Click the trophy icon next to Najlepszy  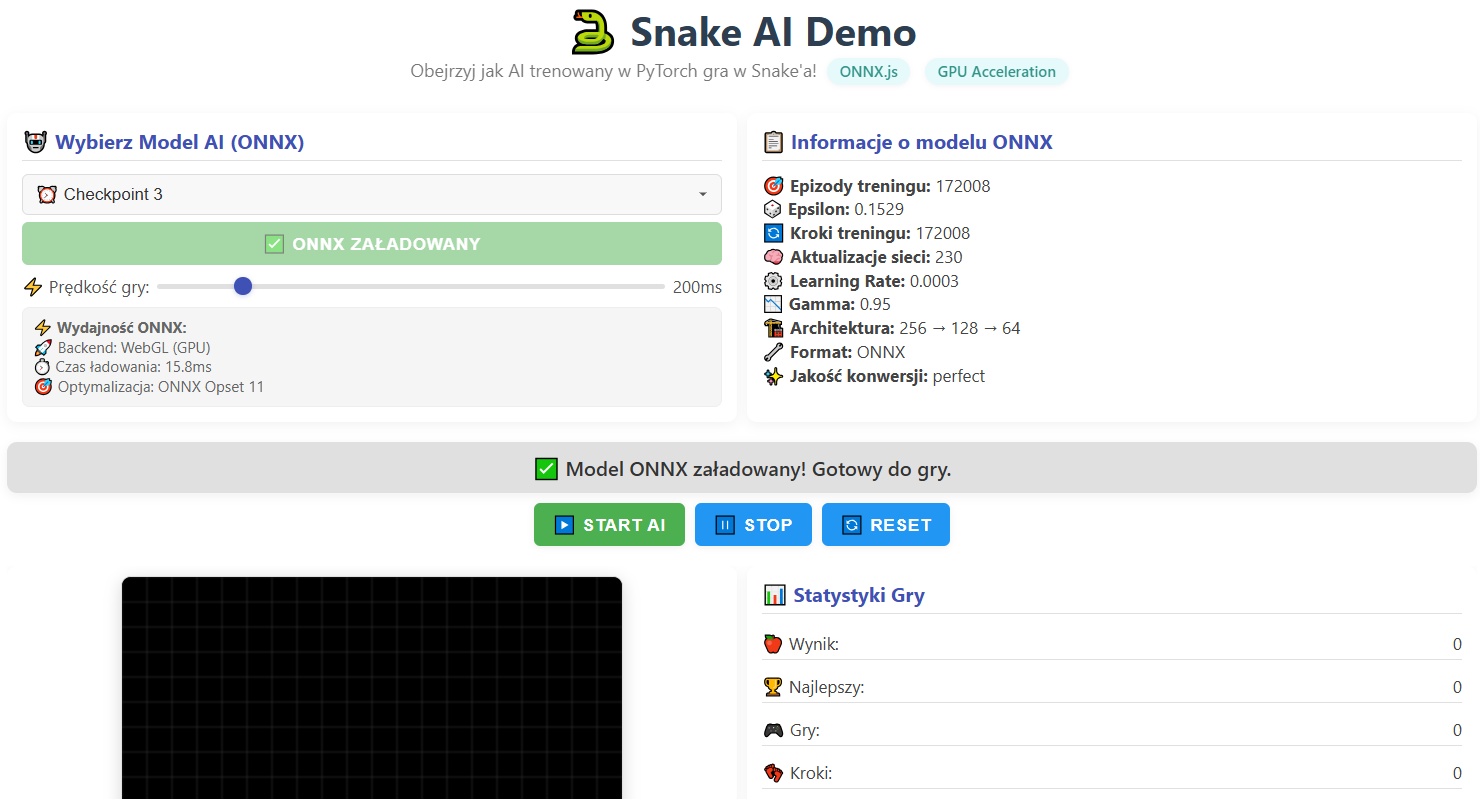(x=773, y=687)
